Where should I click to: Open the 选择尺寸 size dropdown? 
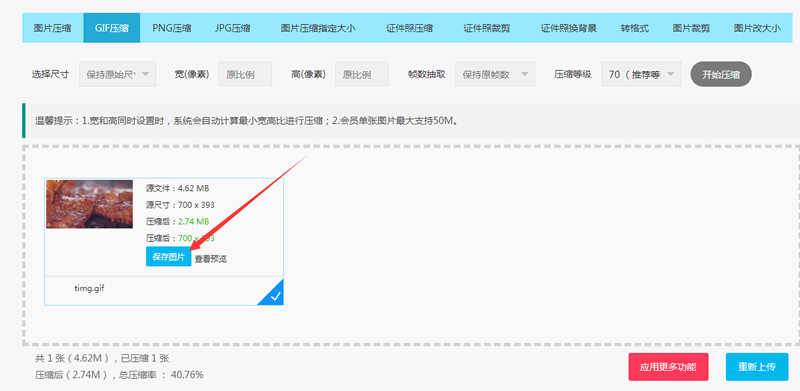coord(118,74)
